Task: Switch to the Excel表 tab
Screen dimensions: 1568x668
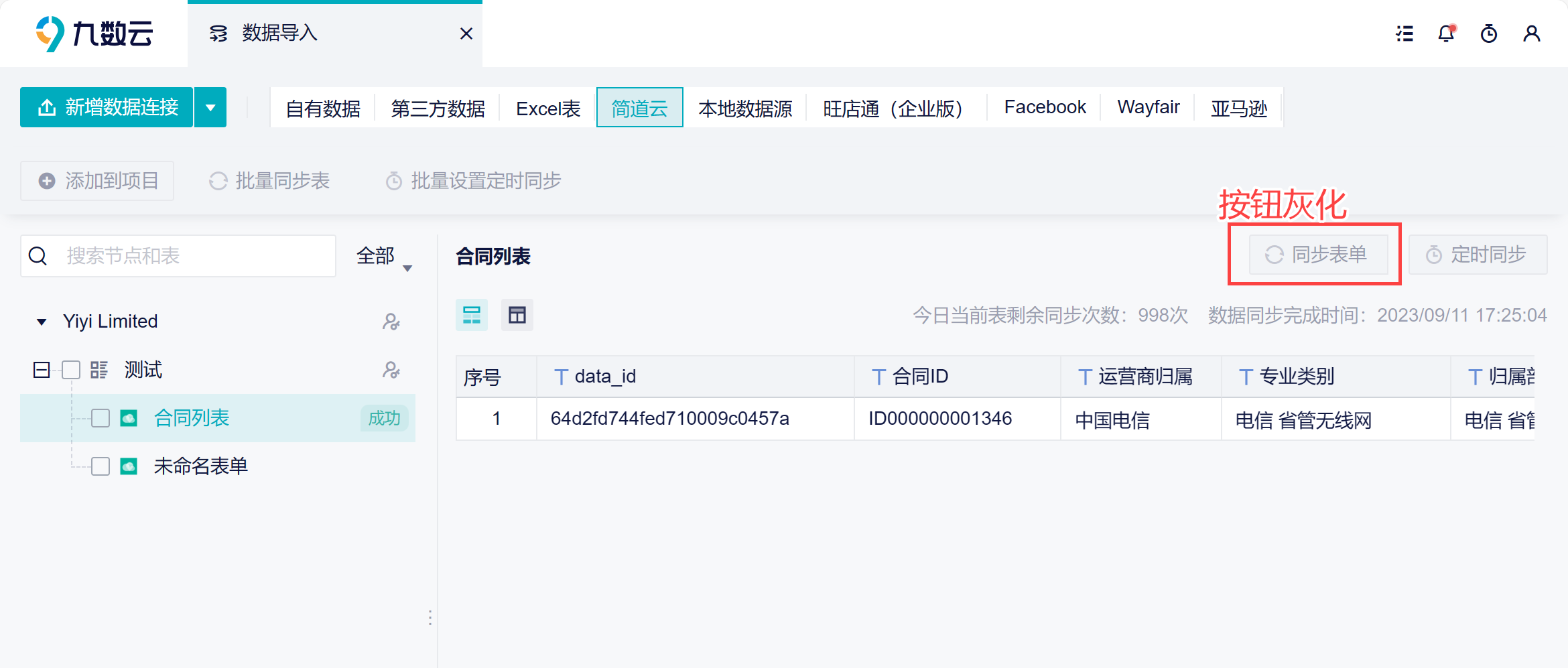Action: click(x=548, y=108)
